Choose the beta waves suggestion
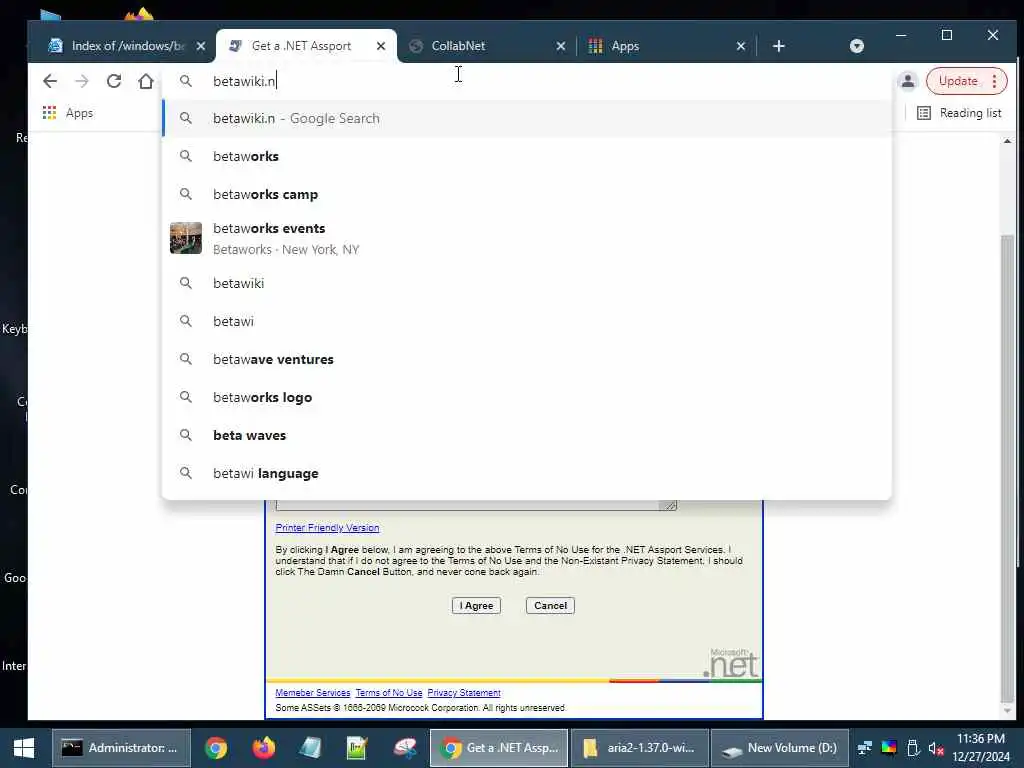Image resolution: width=1024 pixels, height=768 pixels. [526, 435]
